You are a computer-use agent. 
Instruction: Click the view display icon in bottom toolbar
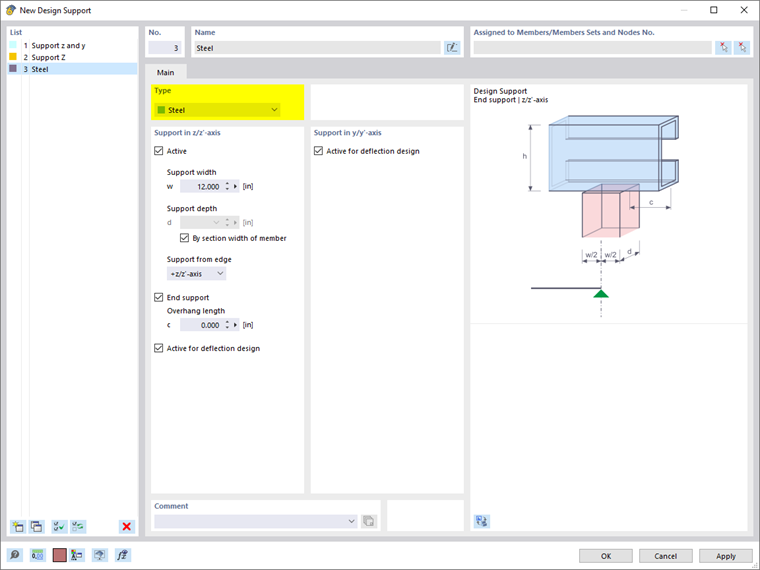point(100,555)
